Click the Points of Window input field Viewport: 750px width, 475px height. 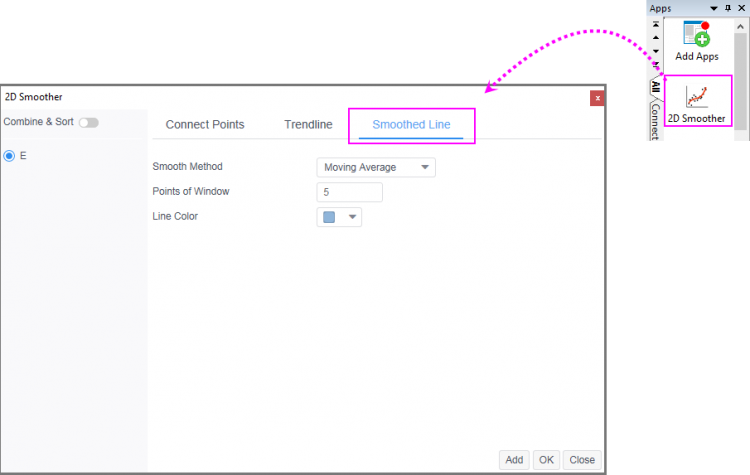350,192
